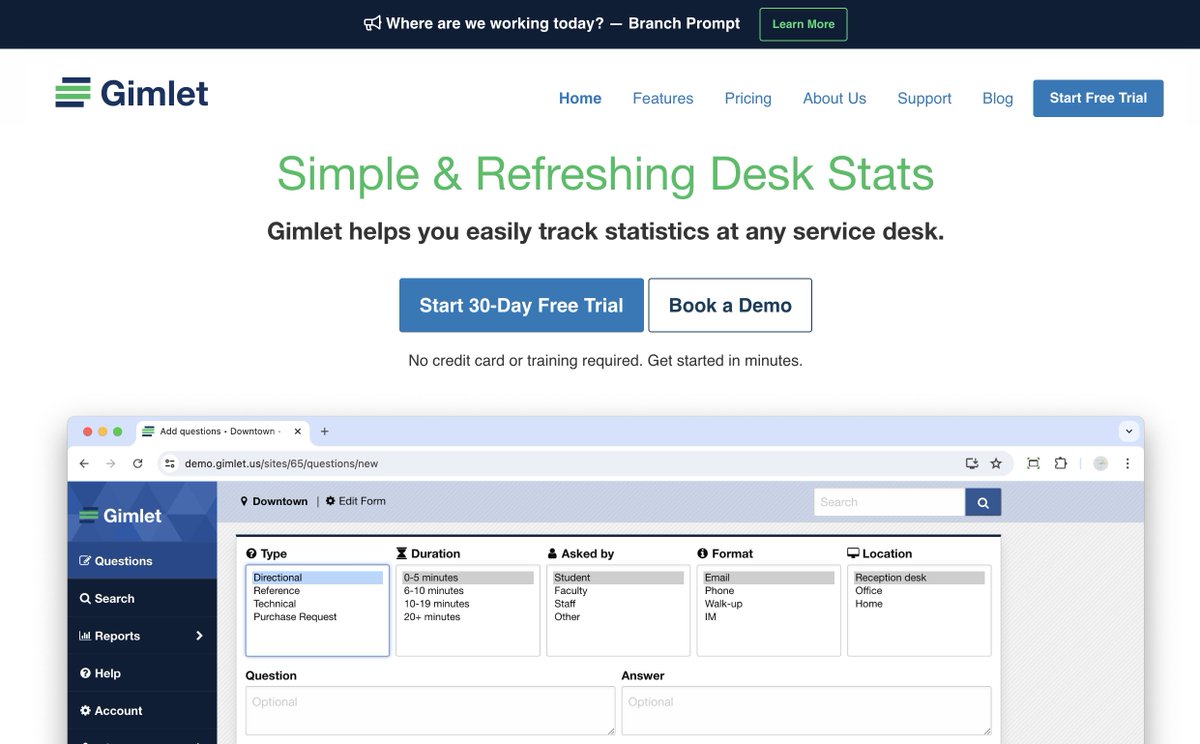Image resolution: width=1200 pixels, height=744 pixels.
Task: Select Email in the Format list
Action: [x=768, y=578]
